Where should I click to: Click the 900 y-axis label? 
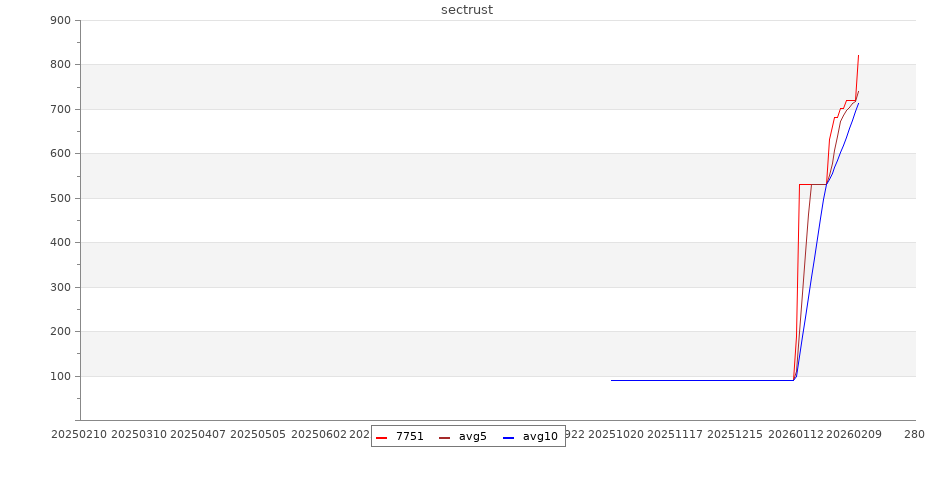tap(60, 21)
